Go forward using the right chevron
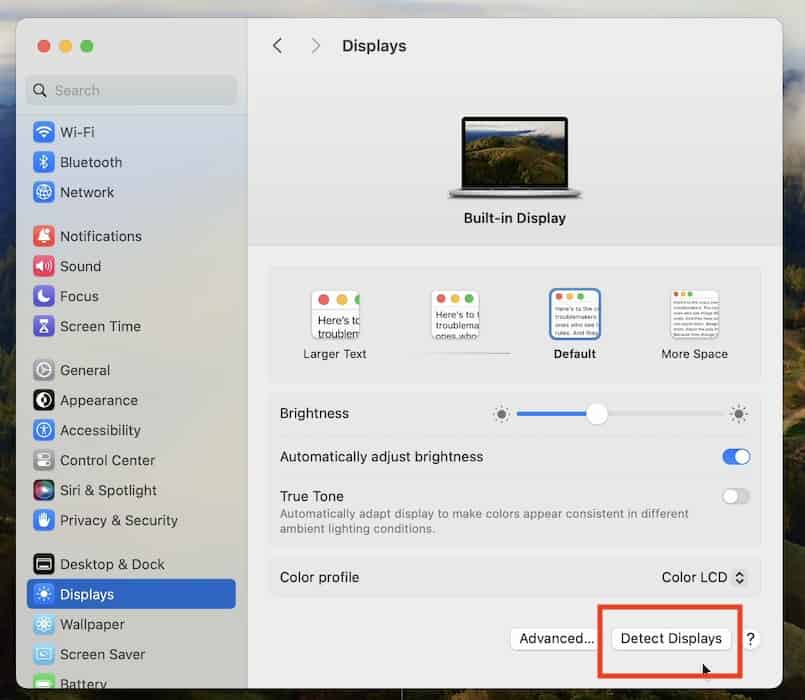 [x=316, y=46]
